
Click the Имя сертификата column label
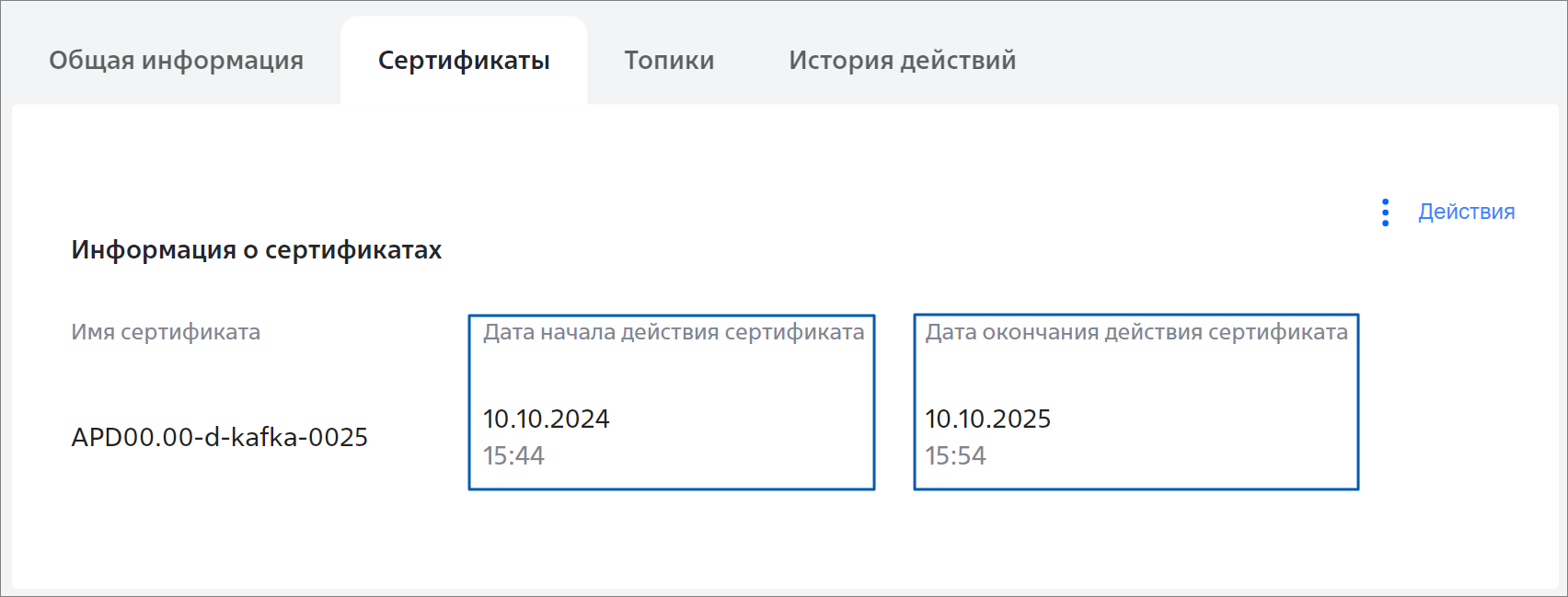(166, 332)
